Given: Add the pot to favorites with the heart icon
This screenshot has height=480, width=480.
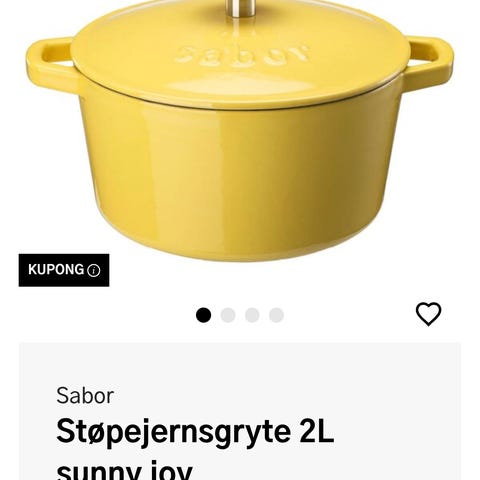Looking at the screenshot, I should (x=428, y=314).
